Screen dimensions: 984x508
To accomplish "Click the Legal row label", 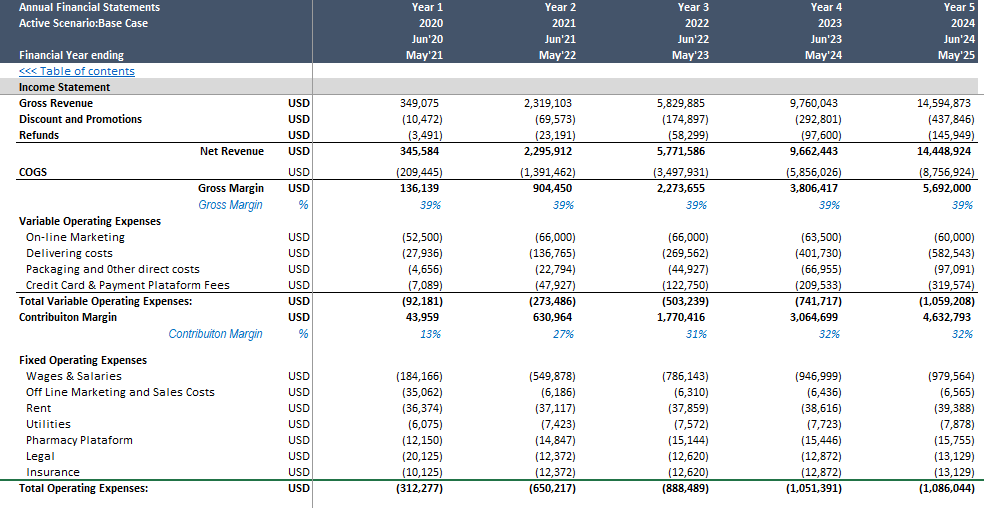I will click(x=40, y=457).
